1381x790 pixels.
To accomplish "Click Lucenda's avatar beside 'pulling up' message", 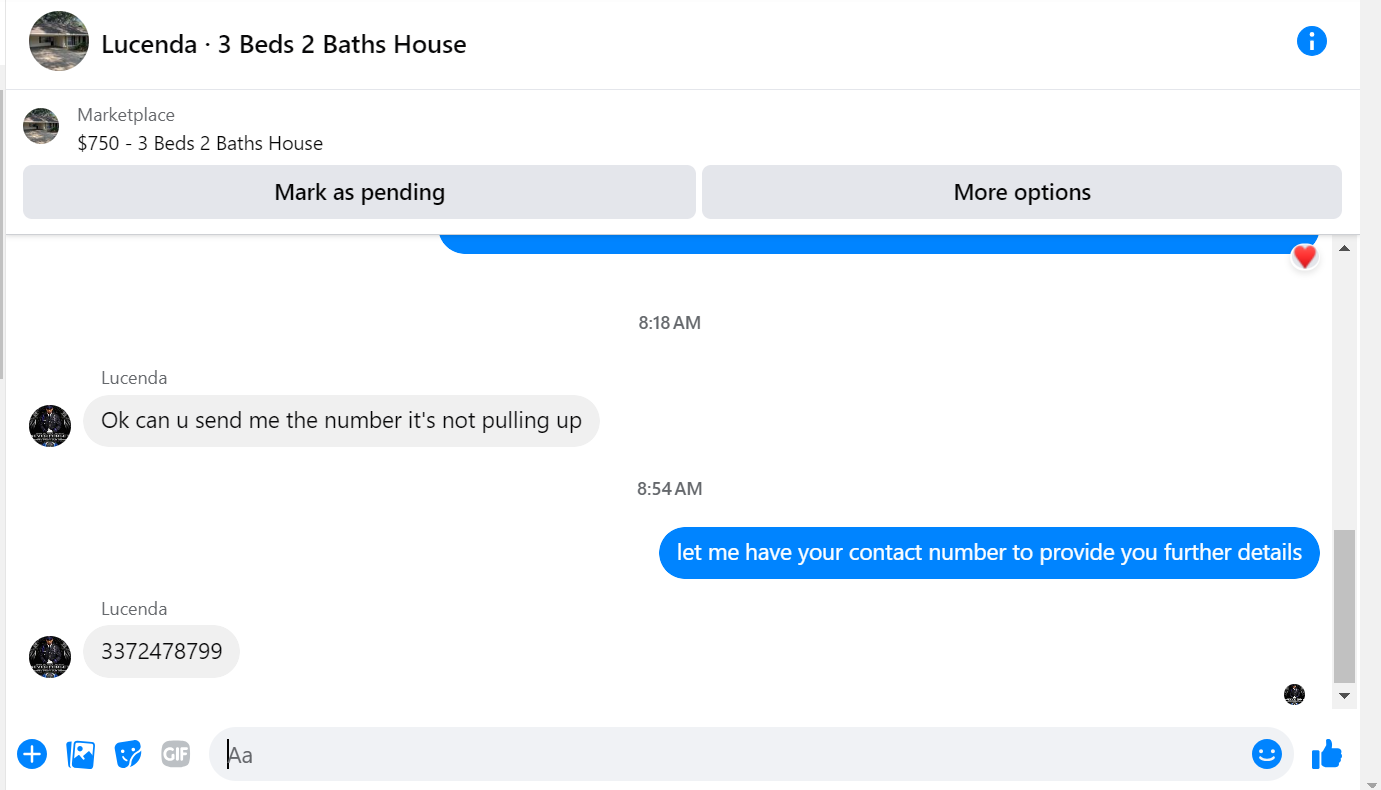I will [x=50, y=426].
